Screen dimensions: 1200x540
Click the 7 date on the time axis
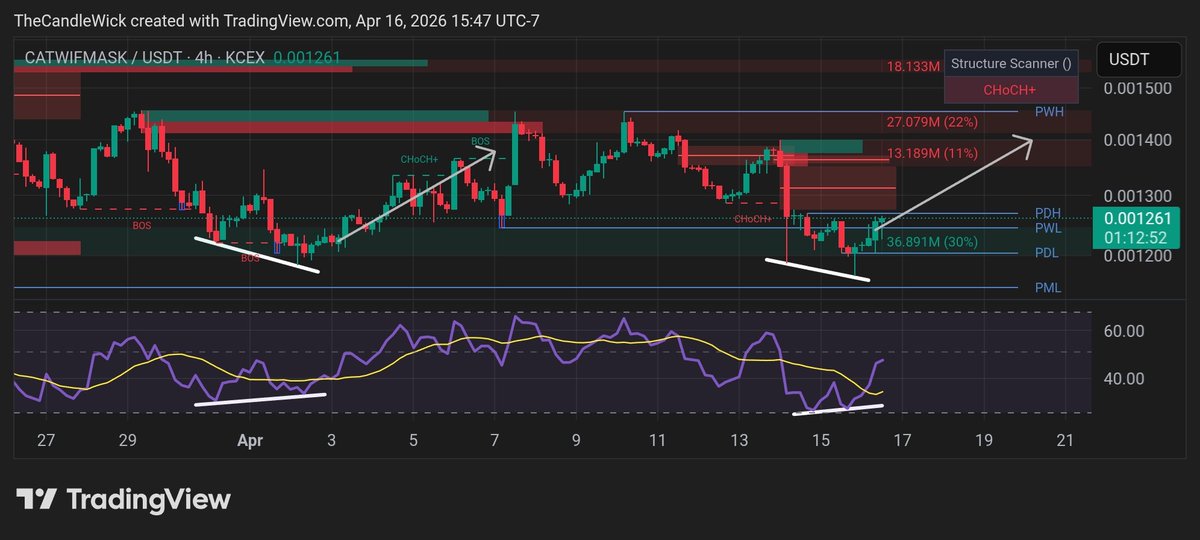(494, 438)
